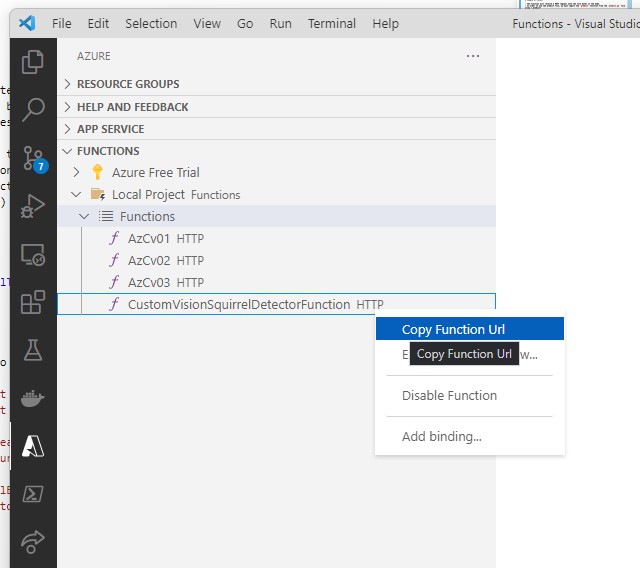640x568 pixels.
Task: Select the AzCv01 HTTP function
Action: (276, 238)
